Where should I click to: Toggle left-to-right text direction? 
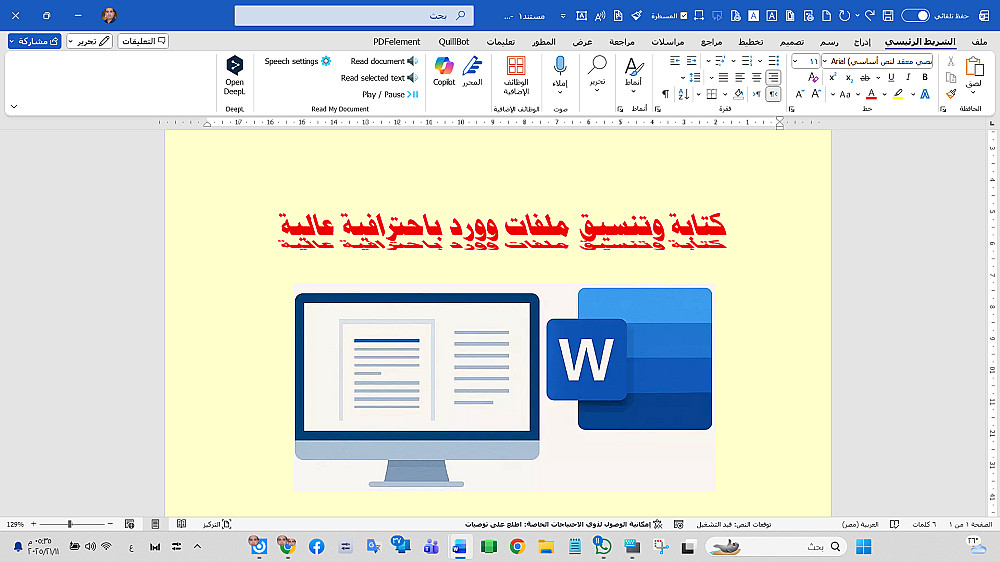click(x=756, y=94)
